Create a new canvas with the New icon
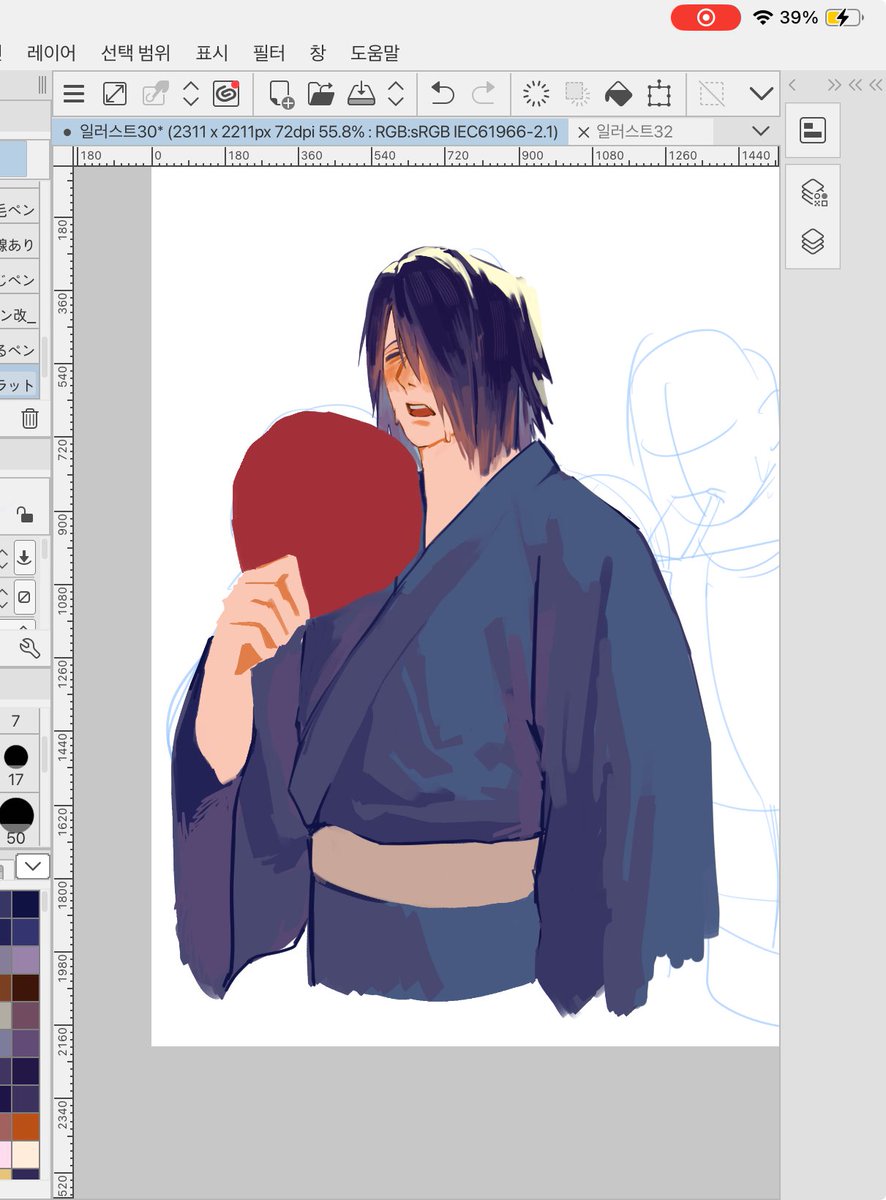The image size is (886, 1200). (281, 94)
